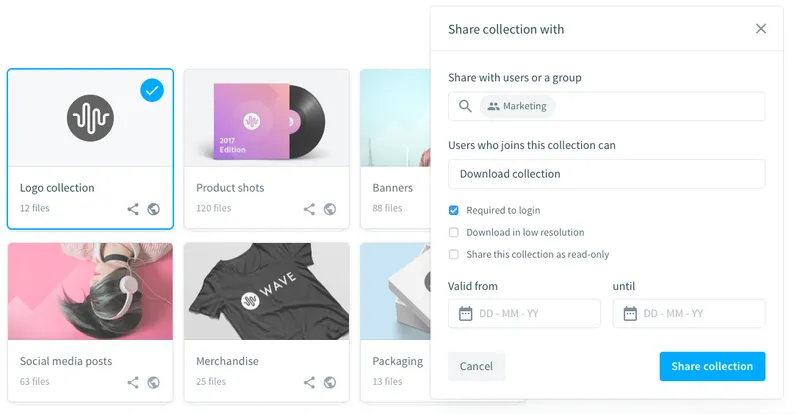Image resolution: width=800 pixels, height=414 pixels.
Task: Click share icon on Merchandise card
Action: point(309,382)
